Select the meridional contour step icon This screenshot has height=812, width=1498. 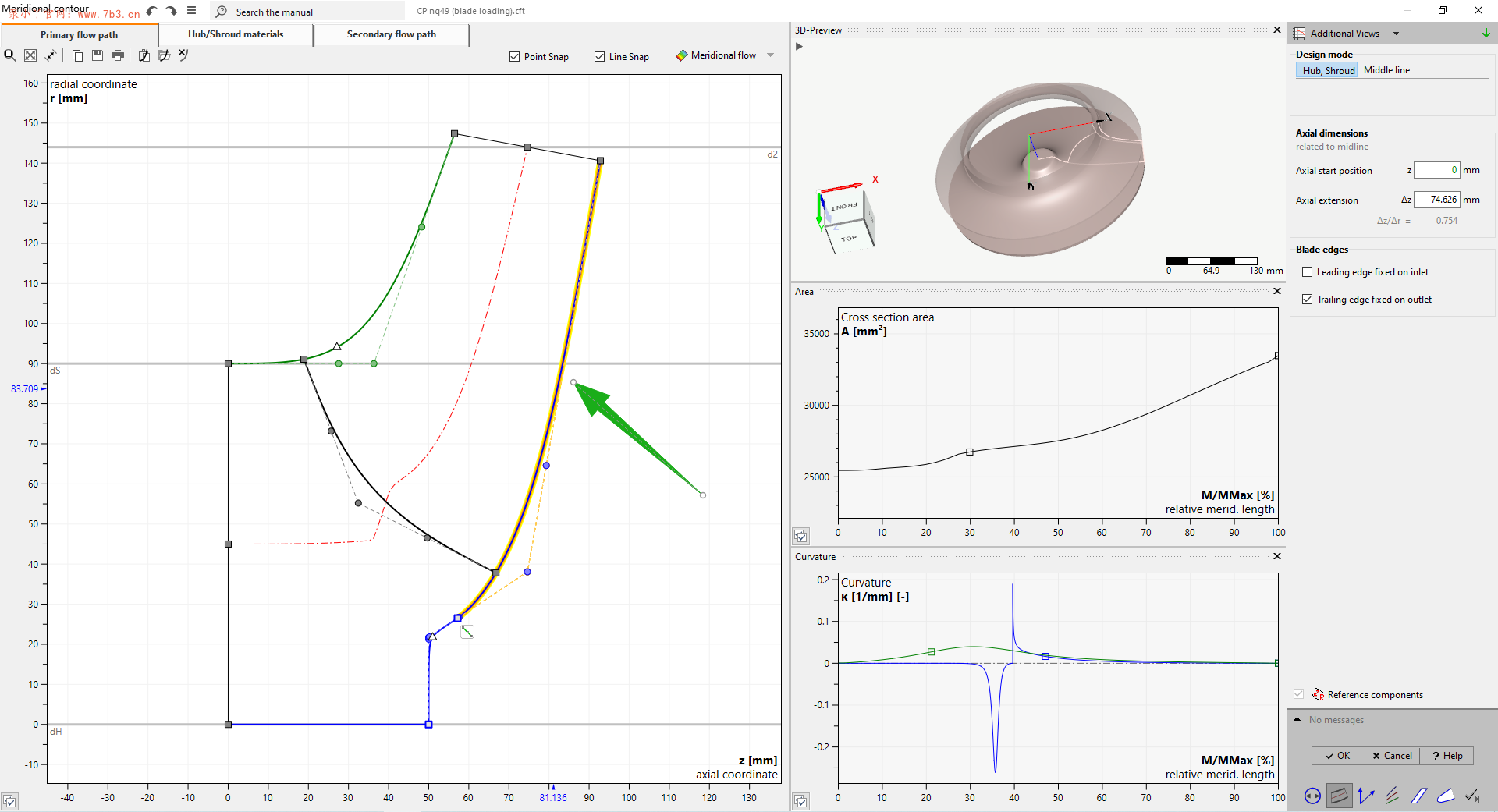coord(1339,796)
